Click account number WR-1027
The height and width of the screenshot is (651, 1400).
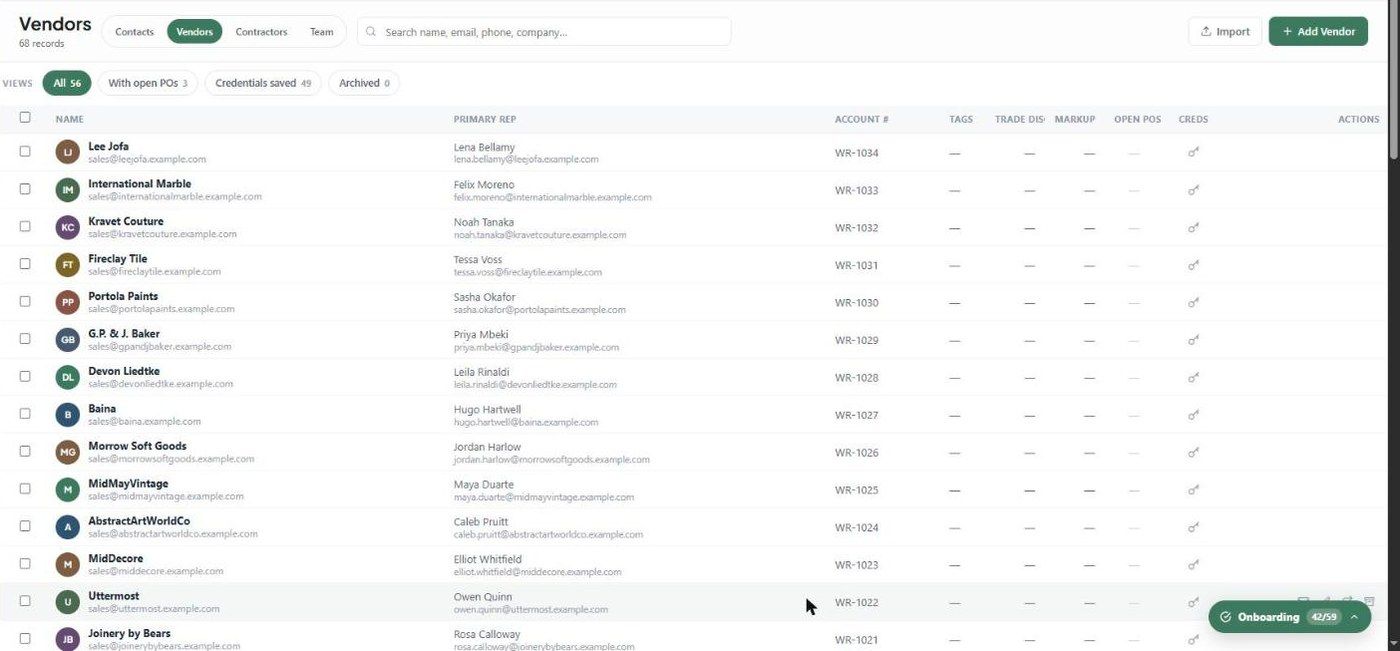coord(857,415)
